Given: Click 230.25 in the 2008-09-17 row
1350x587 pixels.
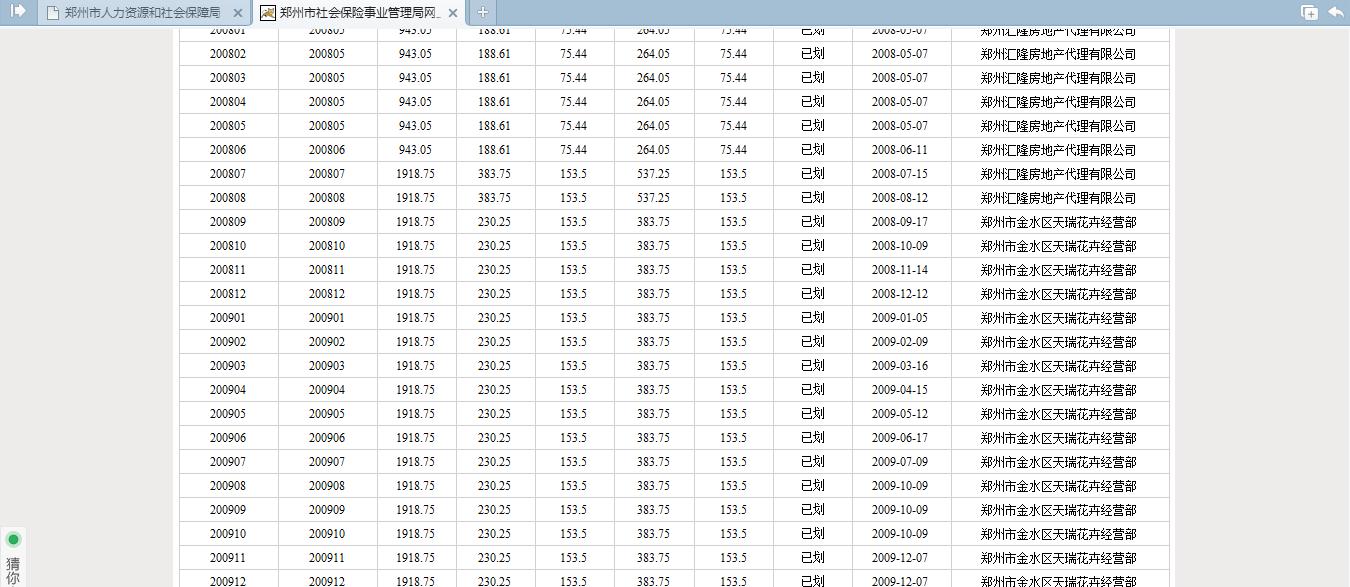Looking at the screenshot, I should click(x=494, y=222).
